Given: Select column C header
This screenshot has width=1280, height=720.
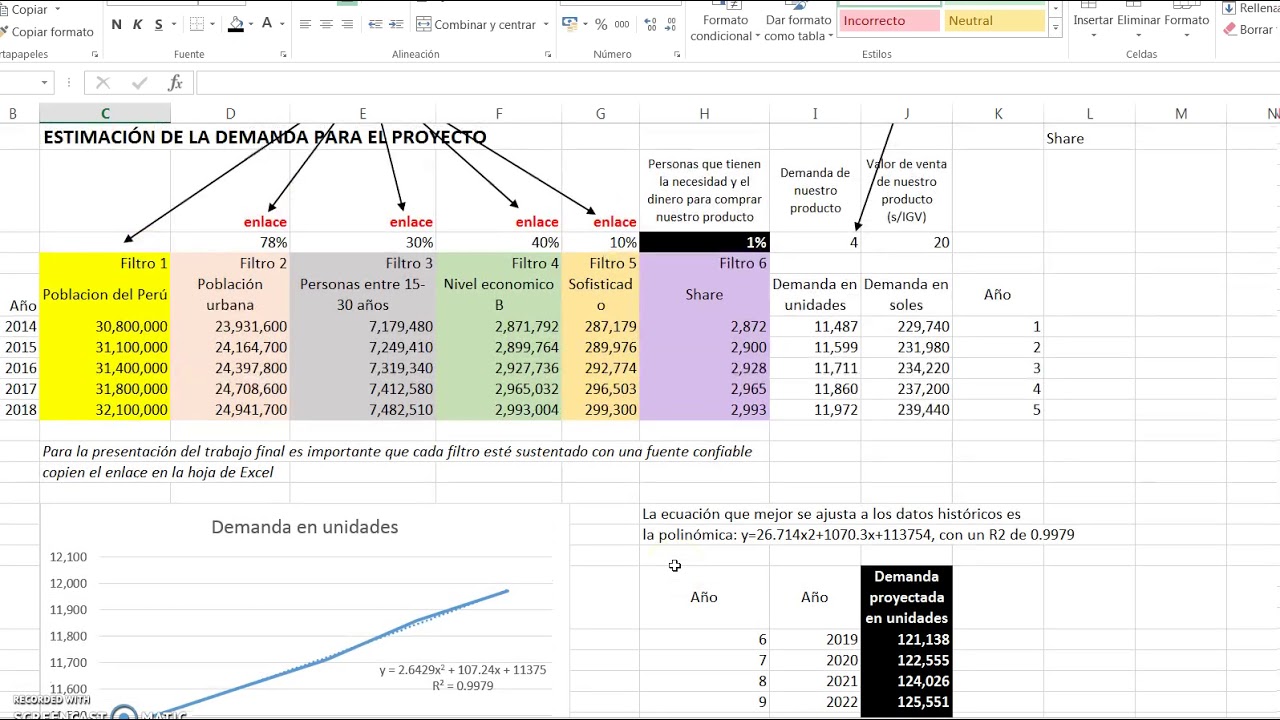Looking at the screenshot, I should pyautogui.click(x=105, y=114).
